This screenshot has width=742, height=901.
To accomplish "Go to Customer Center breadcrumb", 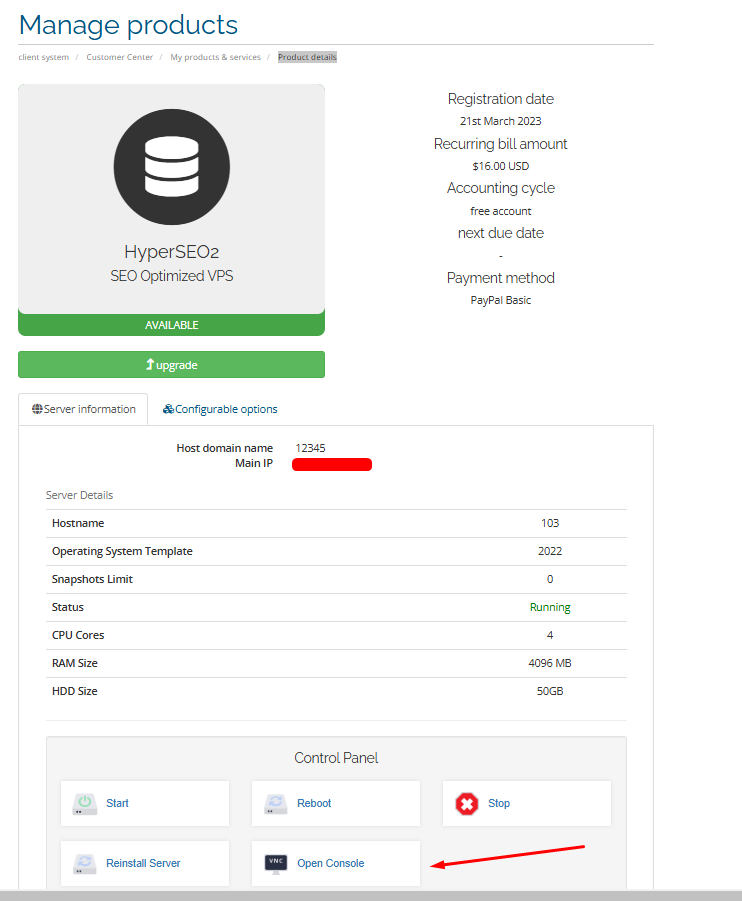I will click(120, 57).
